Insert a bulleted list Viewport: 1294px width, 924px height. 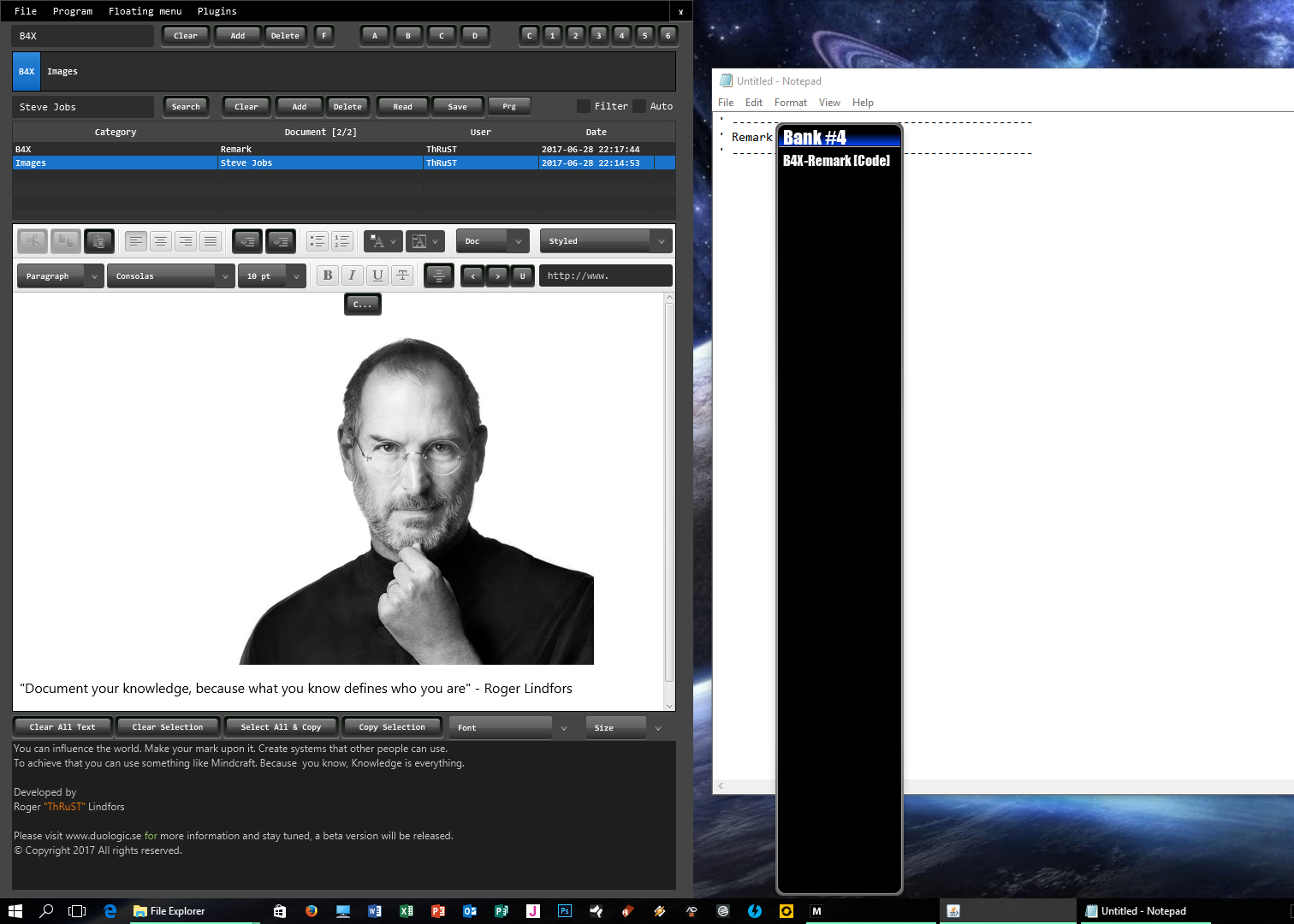[318, 241]
